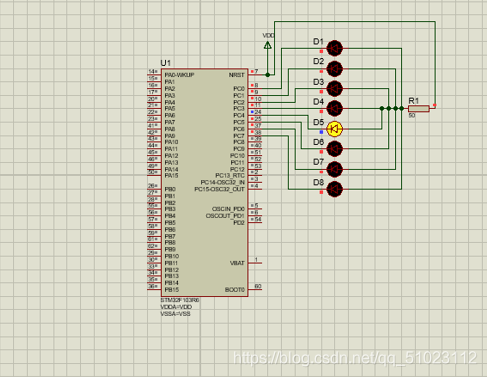487x377 pixels.
Task: Select the PA0-WKUP pin label
Action: tap(179, 75)
